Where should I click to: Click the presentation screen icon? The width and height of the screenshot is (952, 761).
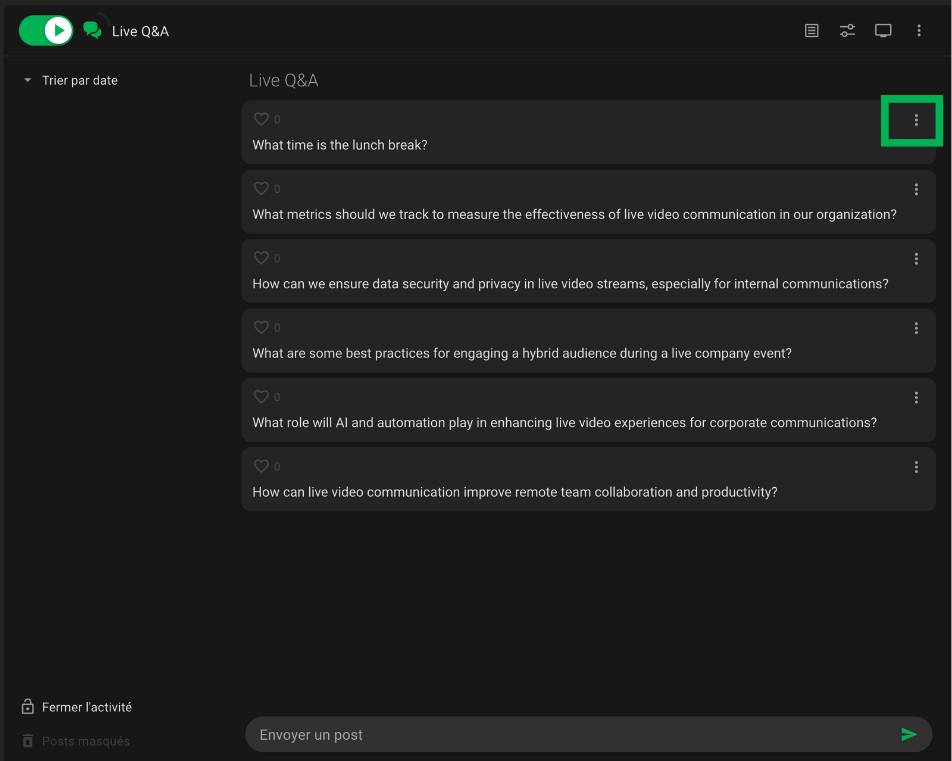[x=883, y=31]
